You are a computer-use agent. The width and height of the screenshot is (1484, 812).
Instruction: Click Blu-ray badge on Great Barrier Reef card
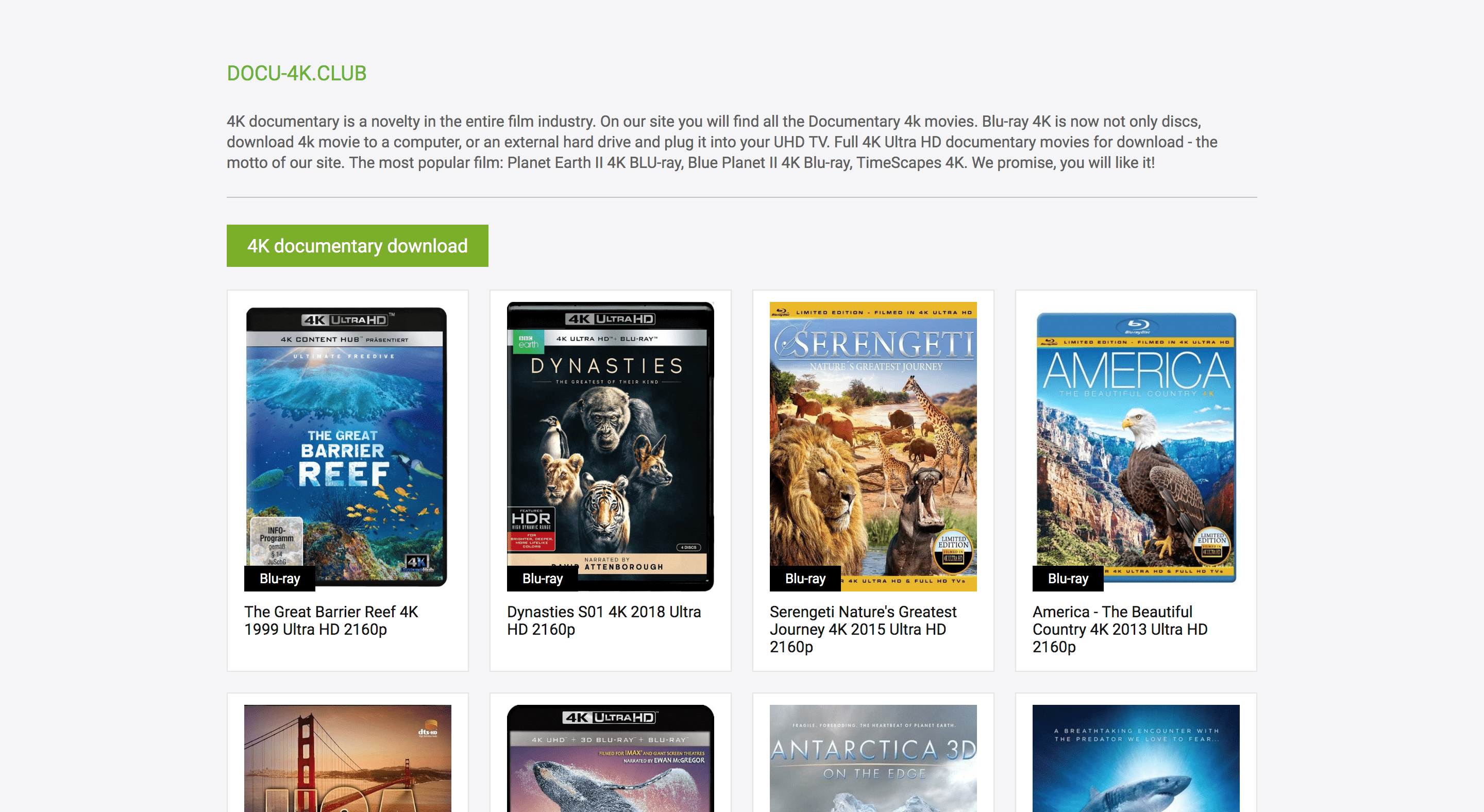[x=280, y=578]
